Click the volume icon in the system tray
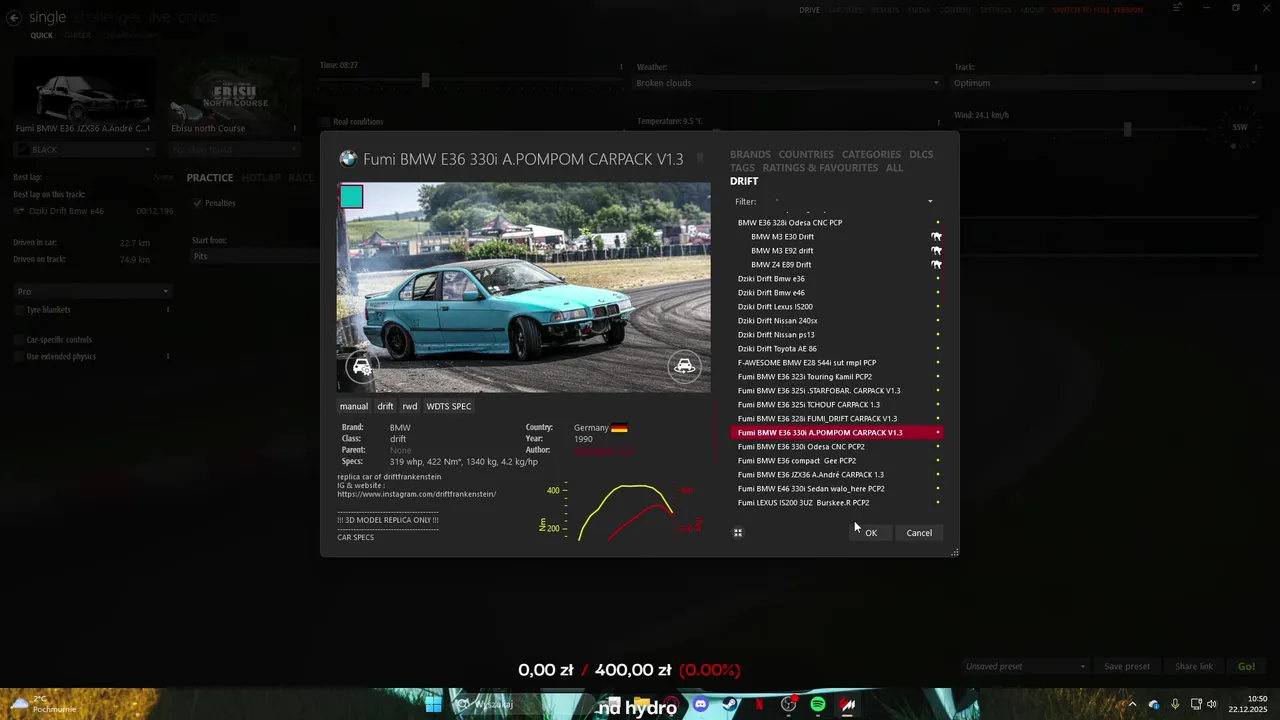The width and height of the screenshot is (1280, 720). (x=1212, y=705)
